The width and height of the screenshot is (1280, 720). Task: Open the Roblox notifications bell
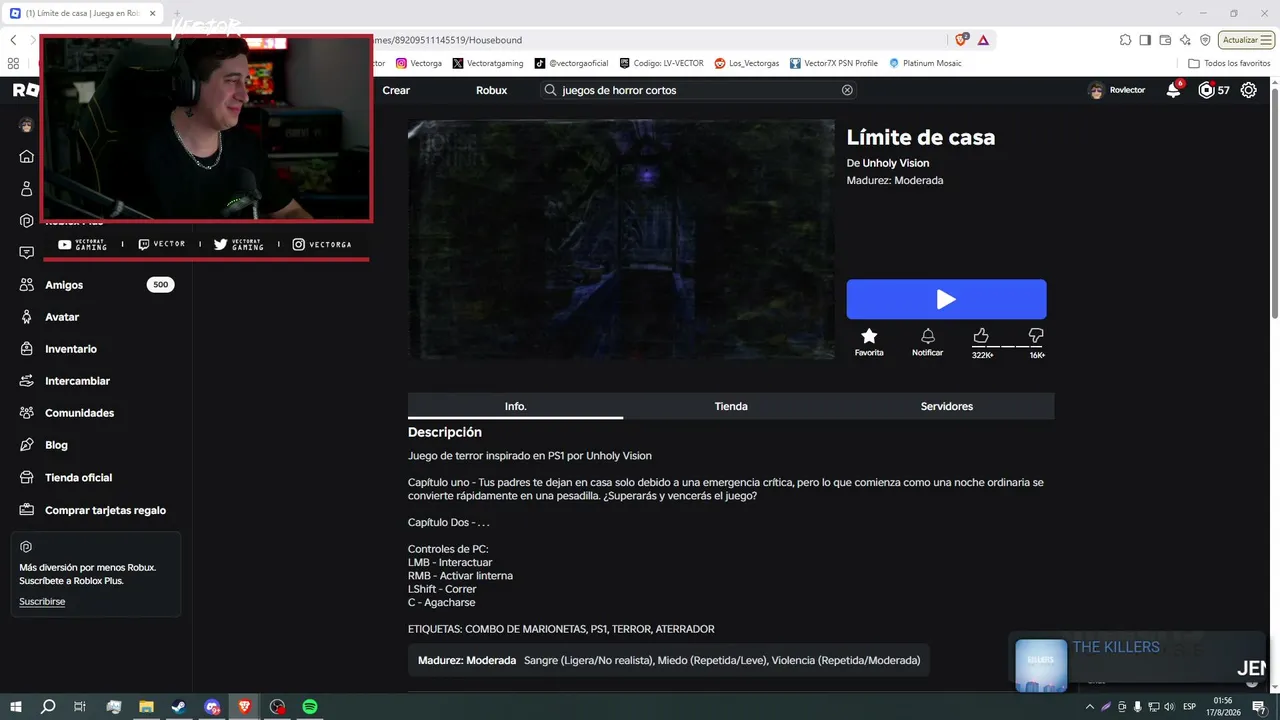tap(1173, 90)
